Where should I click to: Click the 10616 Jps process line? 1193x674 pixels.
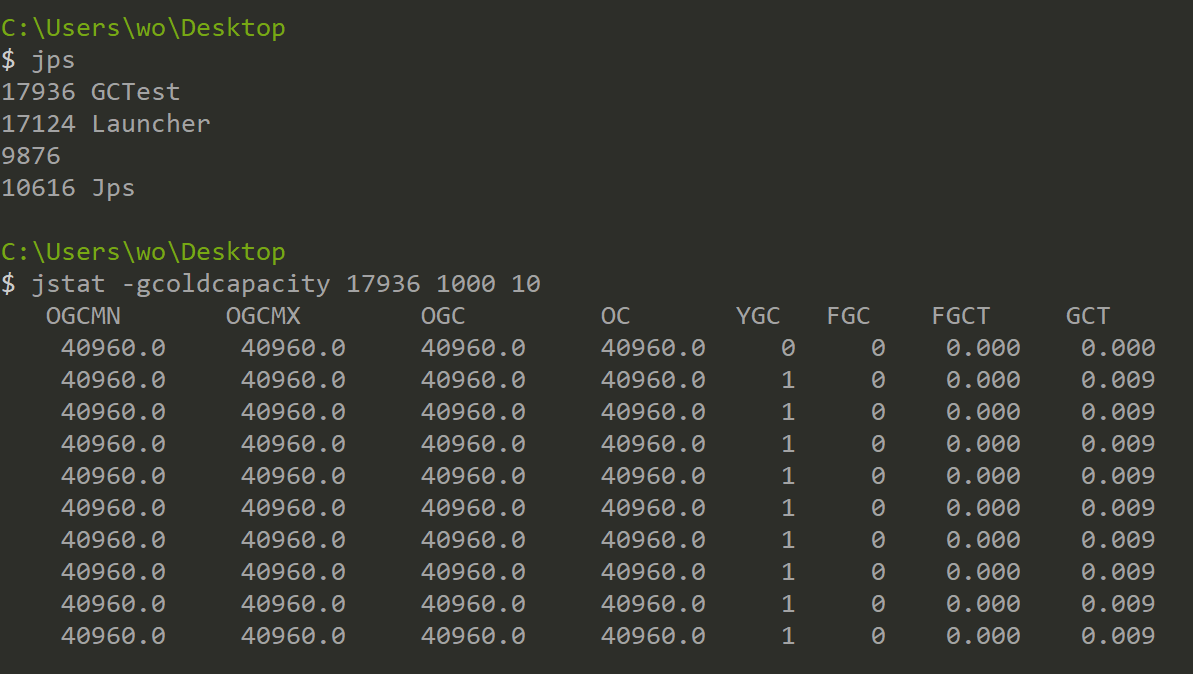click(68, 188)
